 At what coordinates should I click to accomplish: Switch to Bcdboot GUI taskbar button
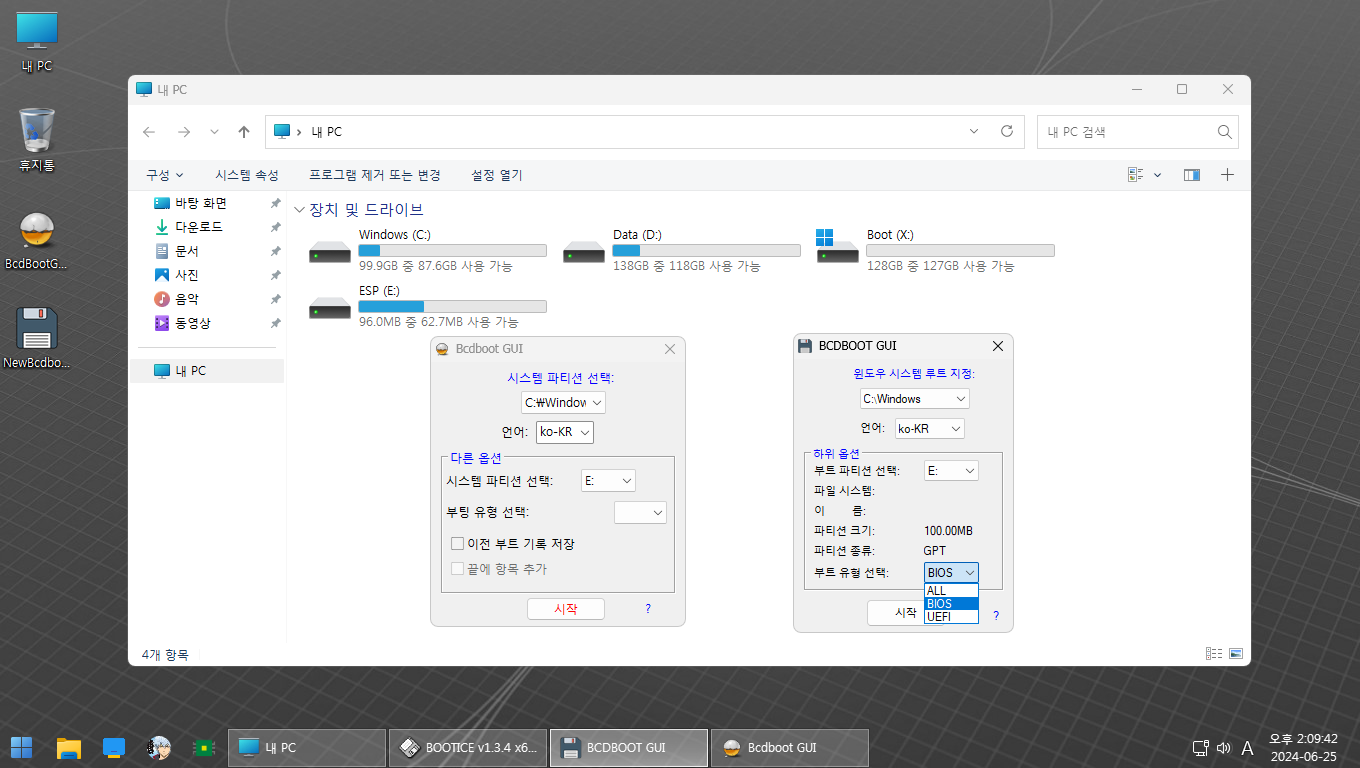789,748
